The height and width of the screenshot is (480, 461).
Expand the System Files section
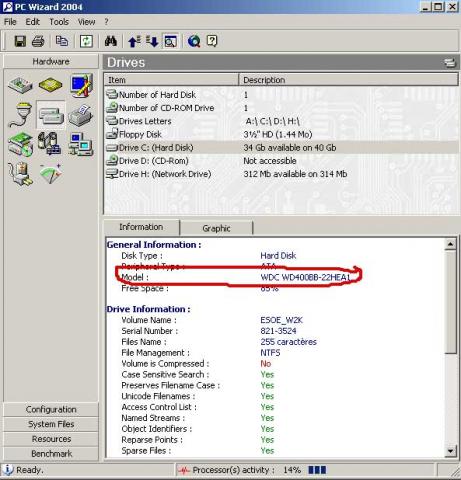click(51, 424)
